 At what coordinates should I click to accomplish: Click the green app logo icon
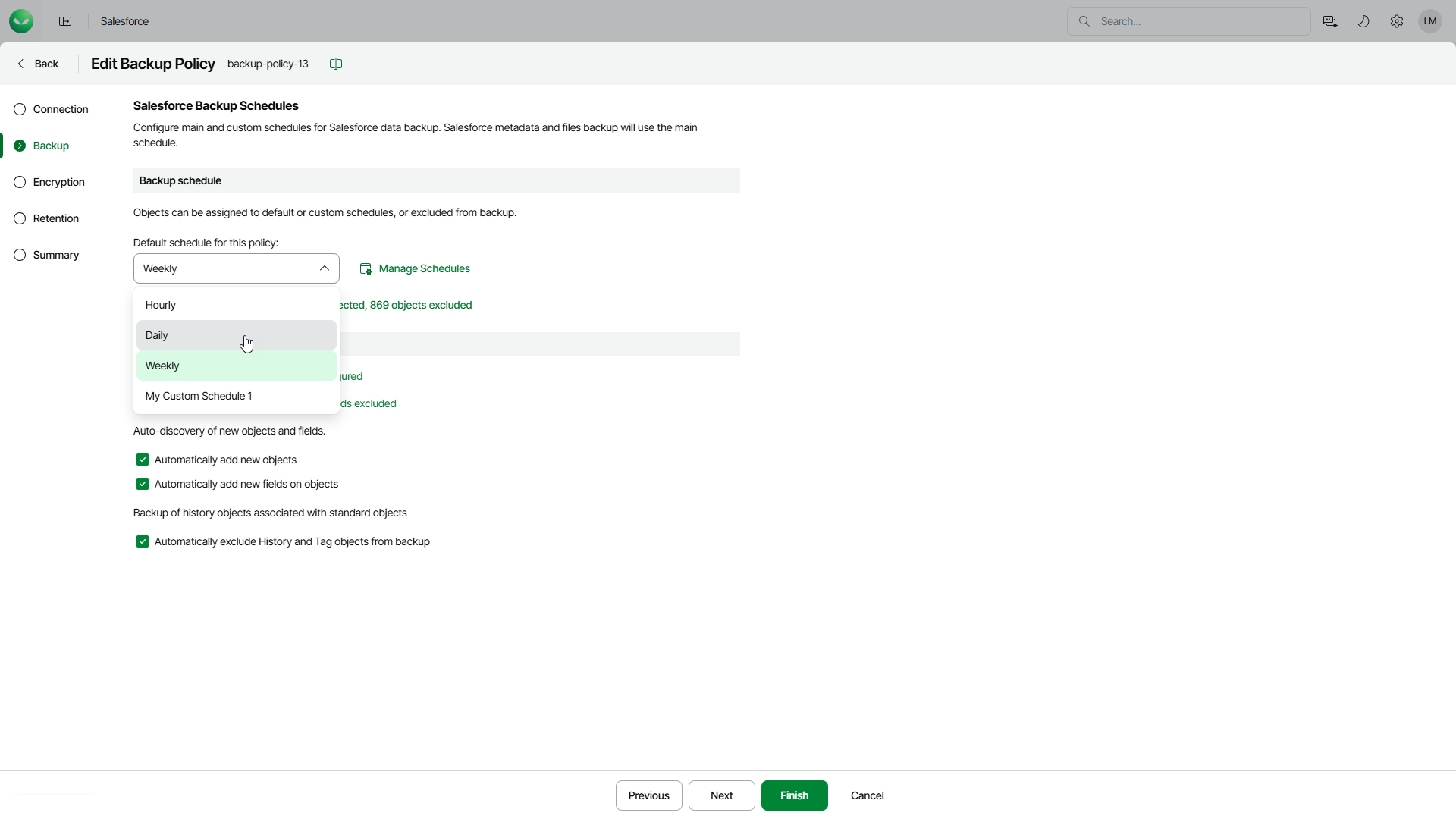(x=21, y=21)
